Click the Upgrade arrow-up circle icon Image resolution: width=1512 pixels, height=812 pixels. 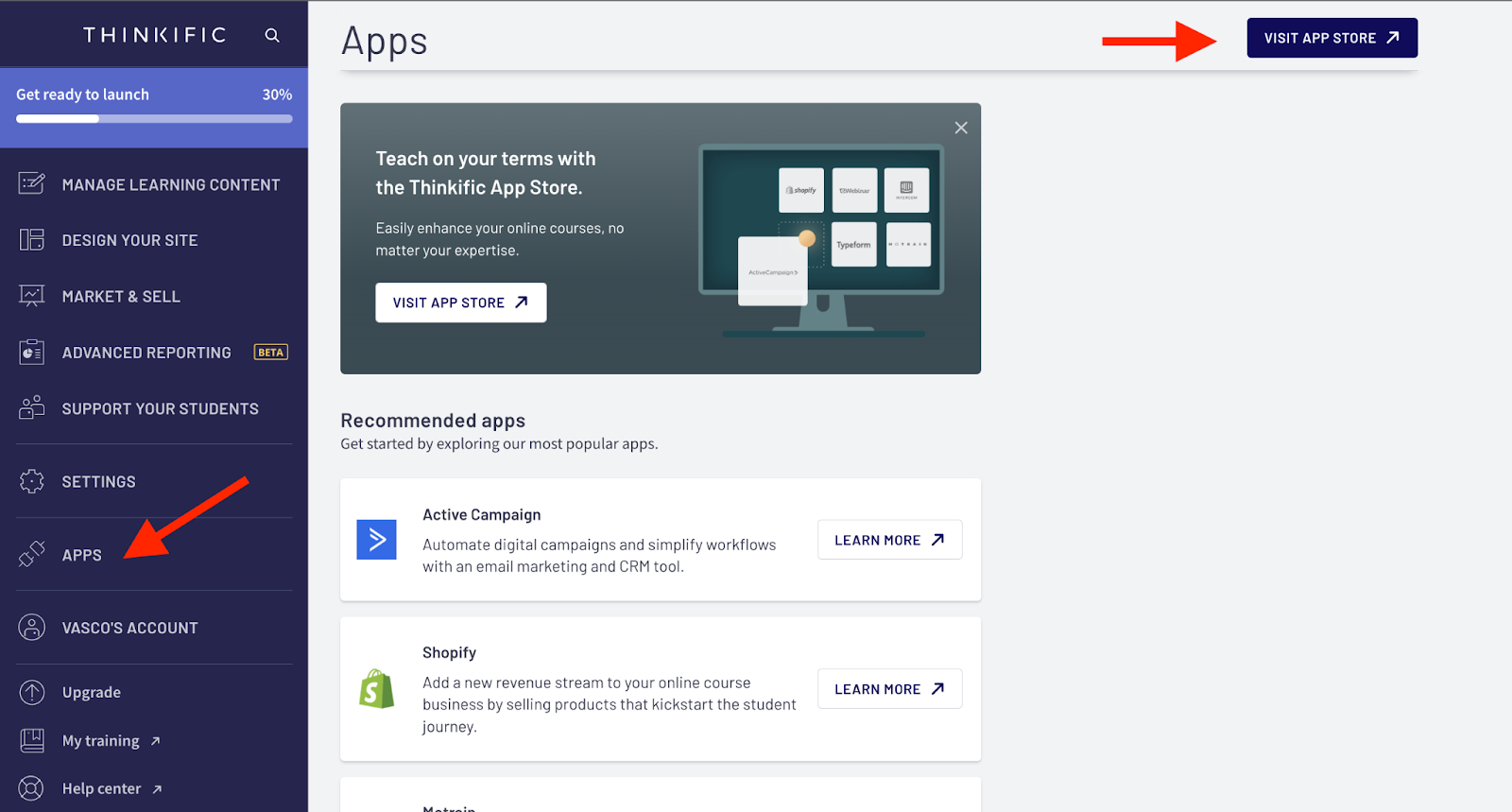(x=32, y=692)
